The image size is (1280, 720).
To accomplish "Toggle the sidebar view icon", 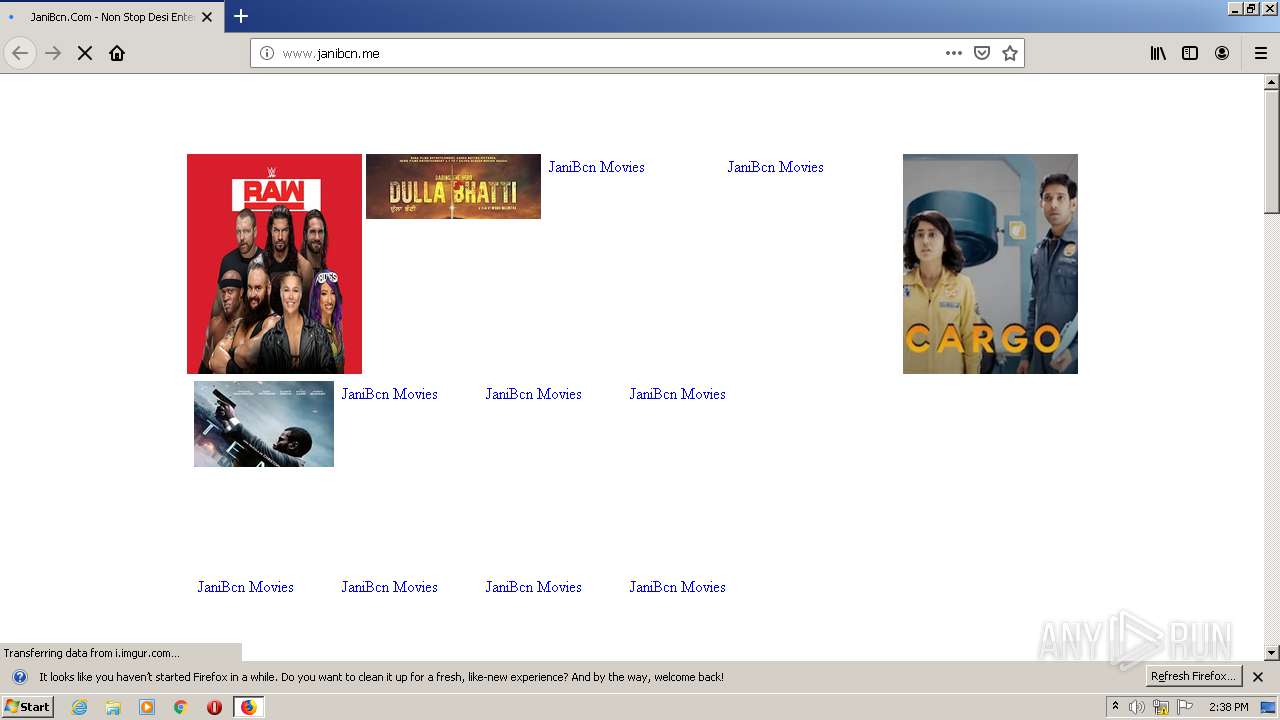I will pyautogui.click(x=1190, y=53).
